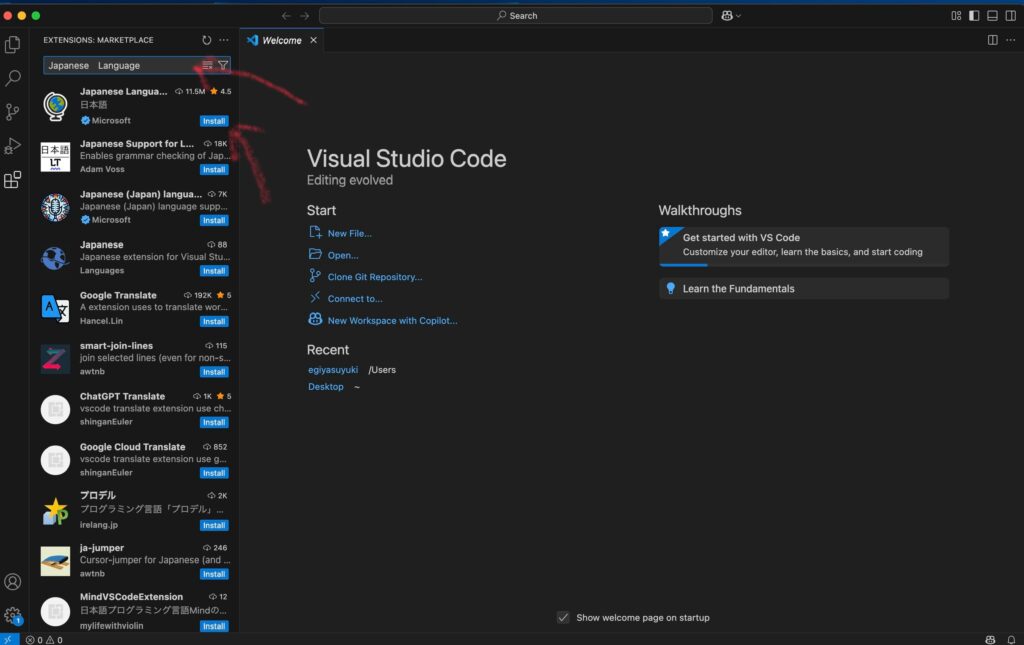The height and width of the screenshot is (645, 1024).
Task: Install the Google Translate extension
Action: pyautogui.click(x=214, y=321)
